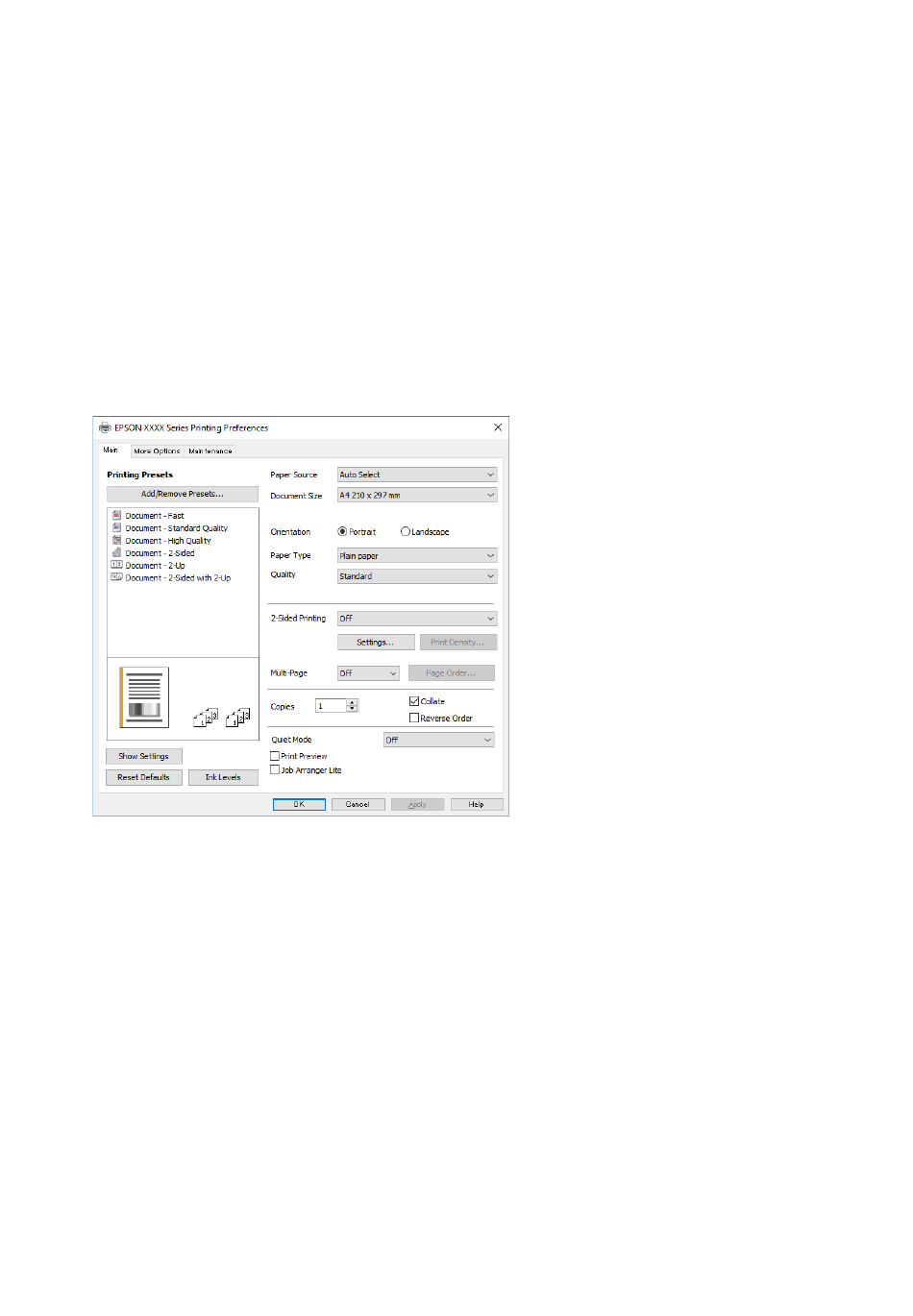Viewport: 913px width, 1316px height.
Task: Open the Multi-Page dropdown
Action: click(x=368, y=673)
